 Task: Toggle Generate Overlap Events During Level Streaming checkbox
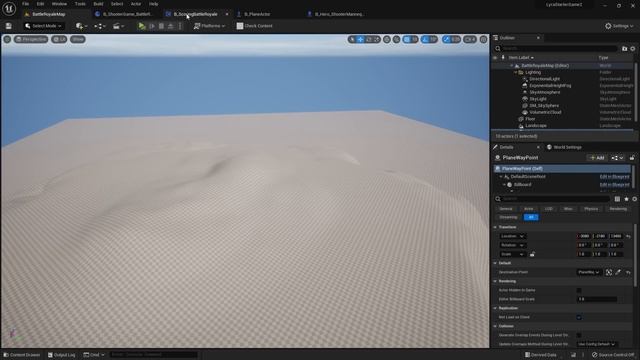(579, 335)
